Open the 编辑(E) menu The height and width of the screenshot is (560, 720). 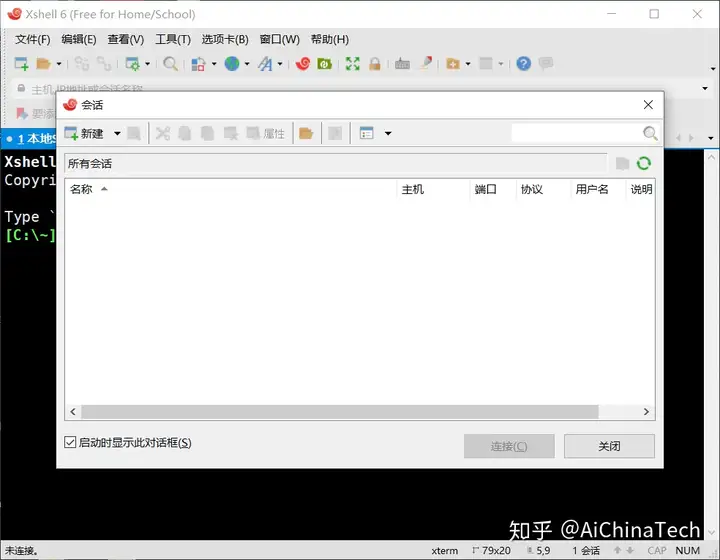pos(79,39)
